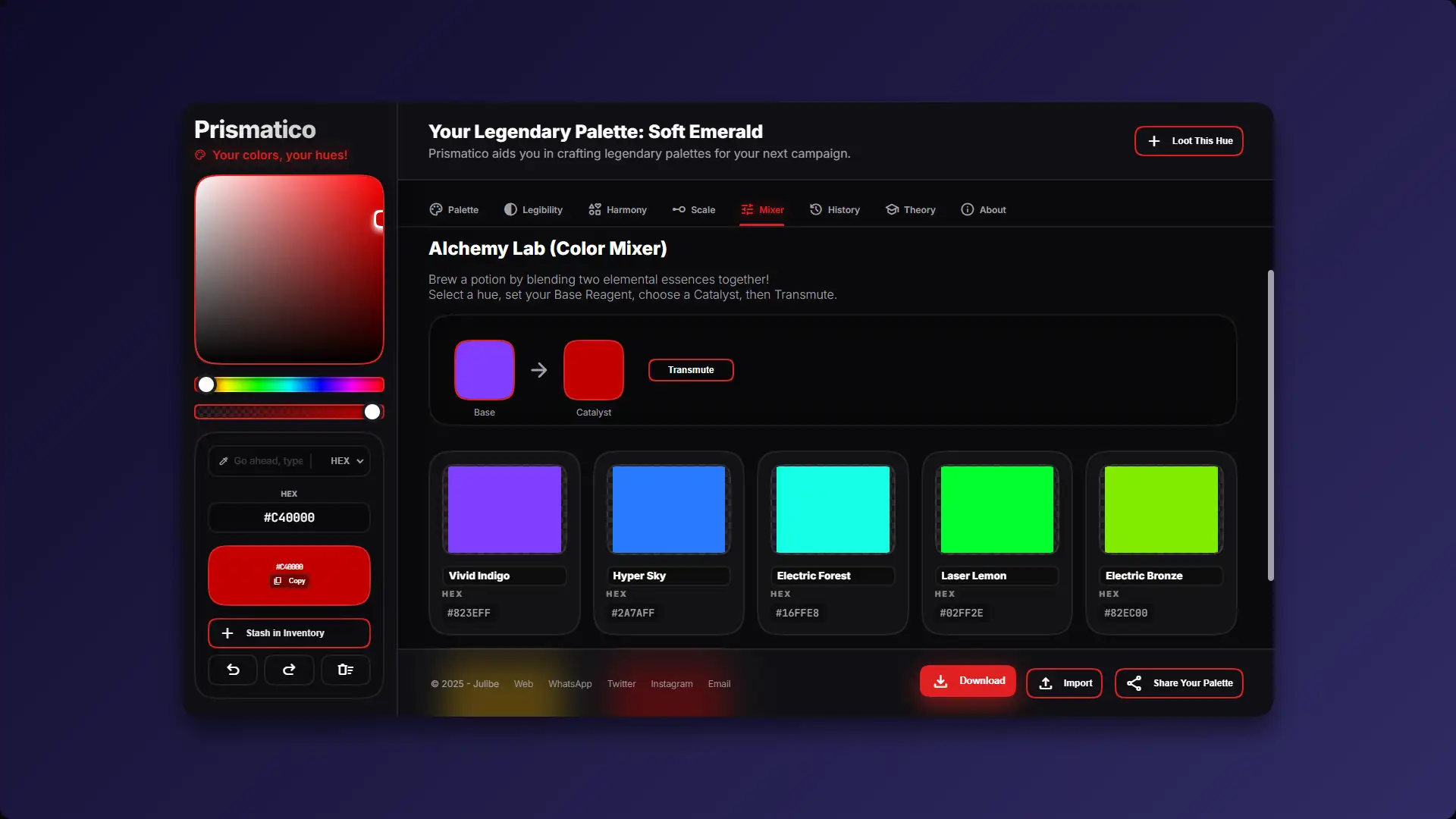The width and height of the screenshot is (1456, 819).
Task: Click Stash in Inventory button
Action: pyautogui.click(x=289, y=633)
